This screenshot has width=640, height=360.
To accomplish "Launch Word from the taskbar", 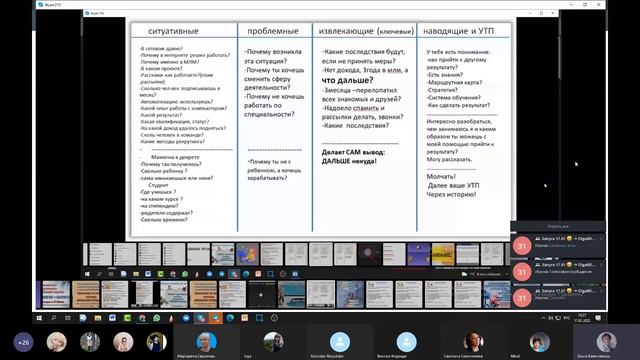I will pos(112,318).
